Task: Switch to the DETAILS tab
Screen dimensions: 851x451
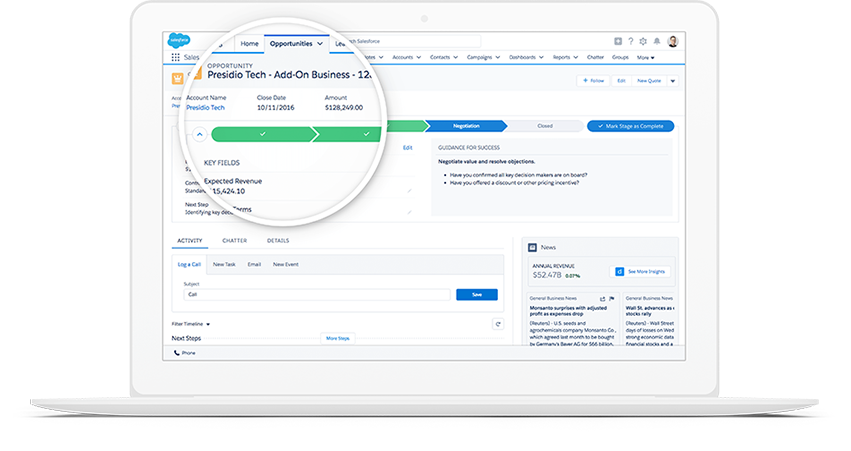Action: 278,240
